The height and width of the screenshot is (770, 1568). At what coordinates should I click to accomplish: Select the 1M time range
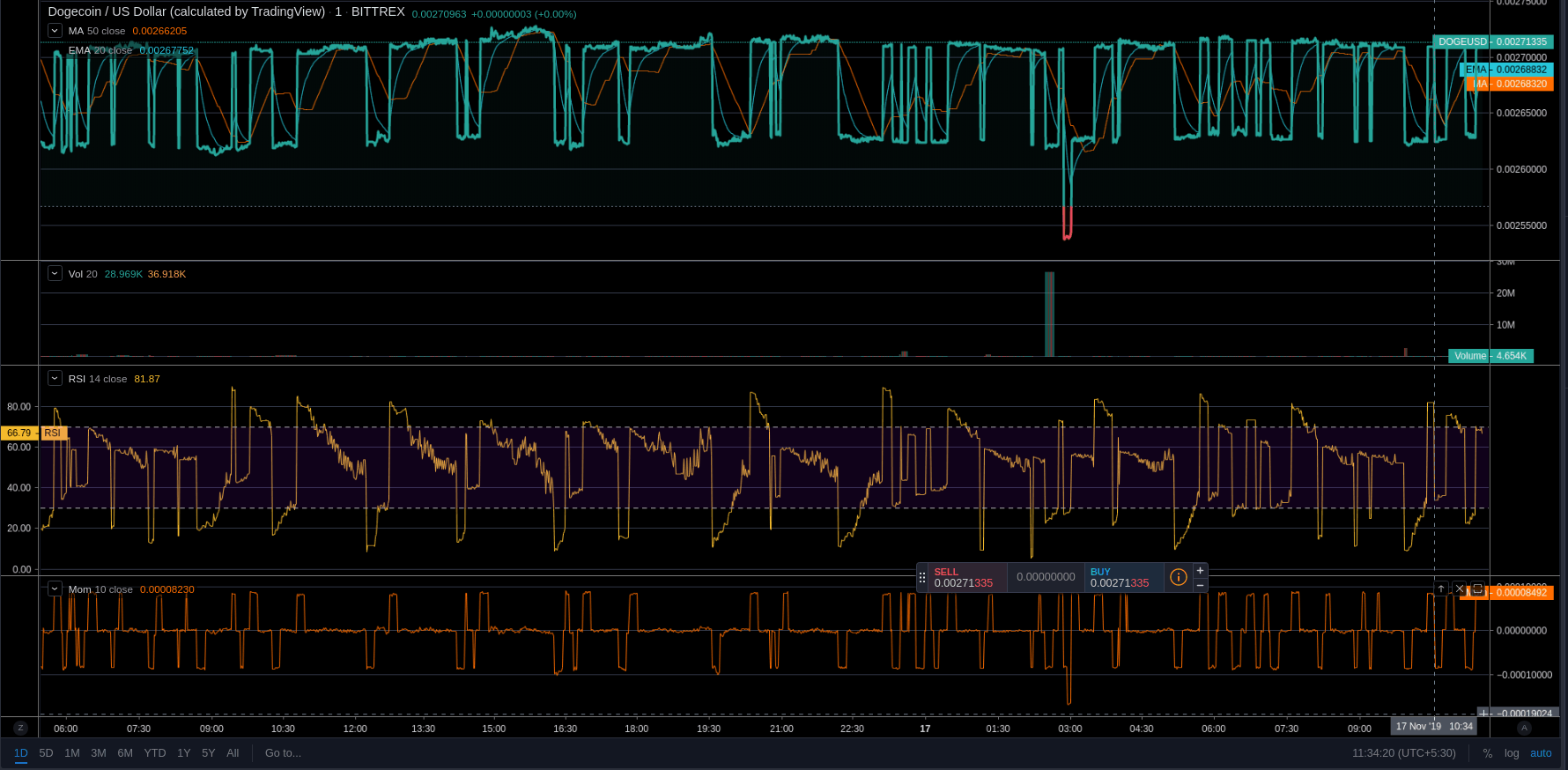72,753
